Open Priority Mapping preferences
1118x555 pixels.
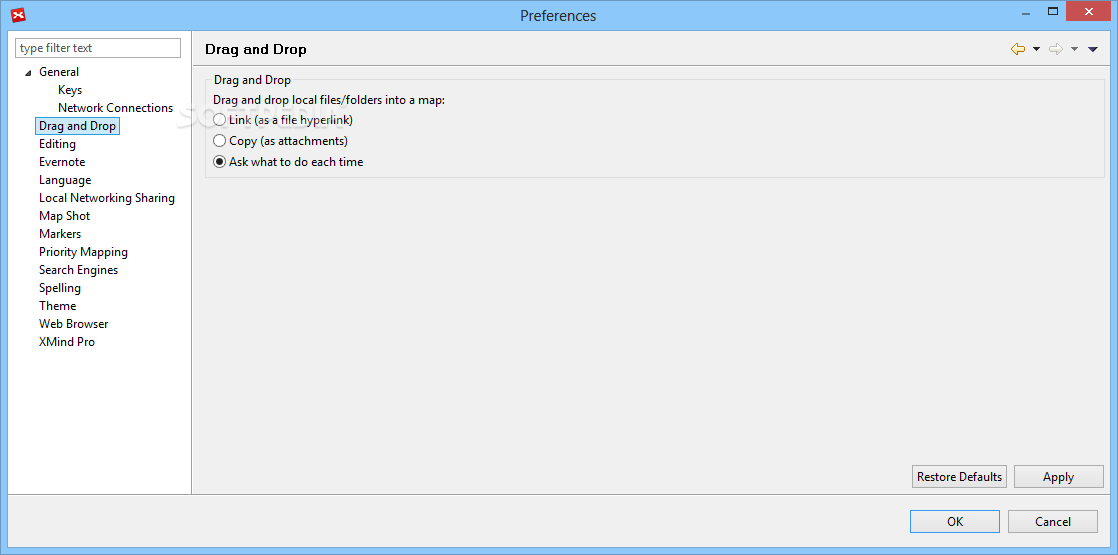pos(83,252)
